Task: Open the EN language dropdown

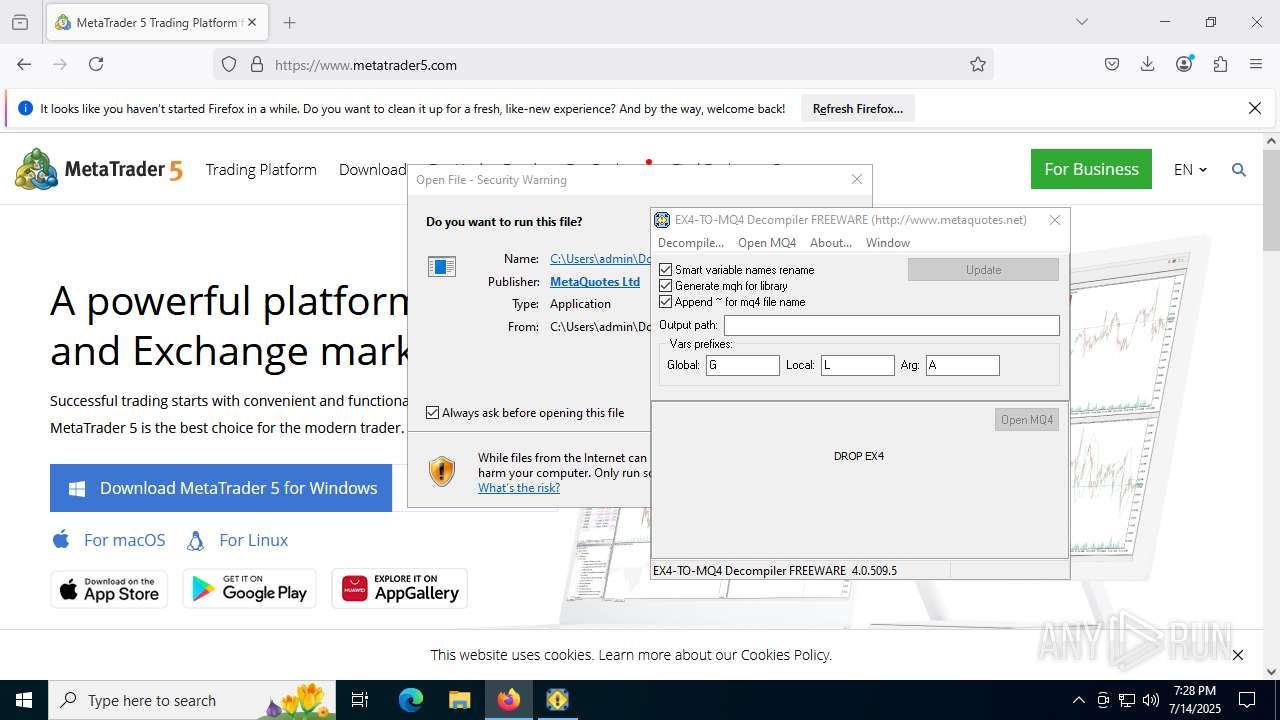Action: pos(1190,170)
